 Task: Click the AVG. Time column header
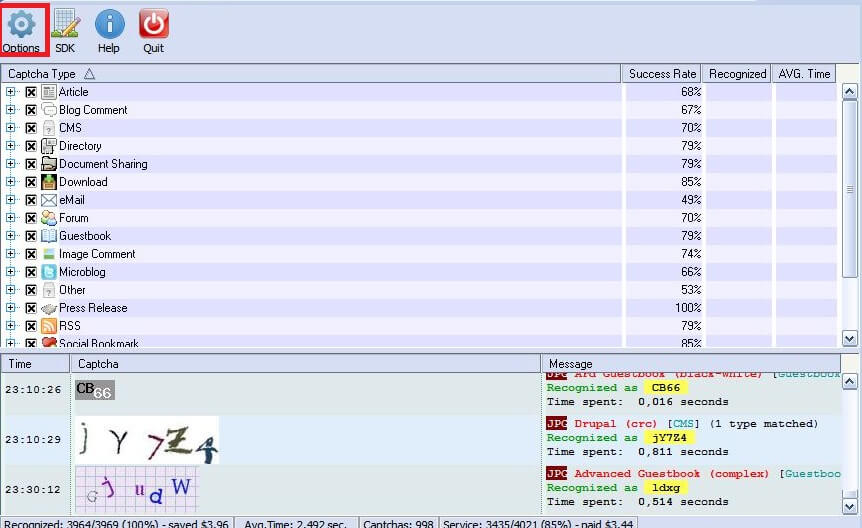804,74
